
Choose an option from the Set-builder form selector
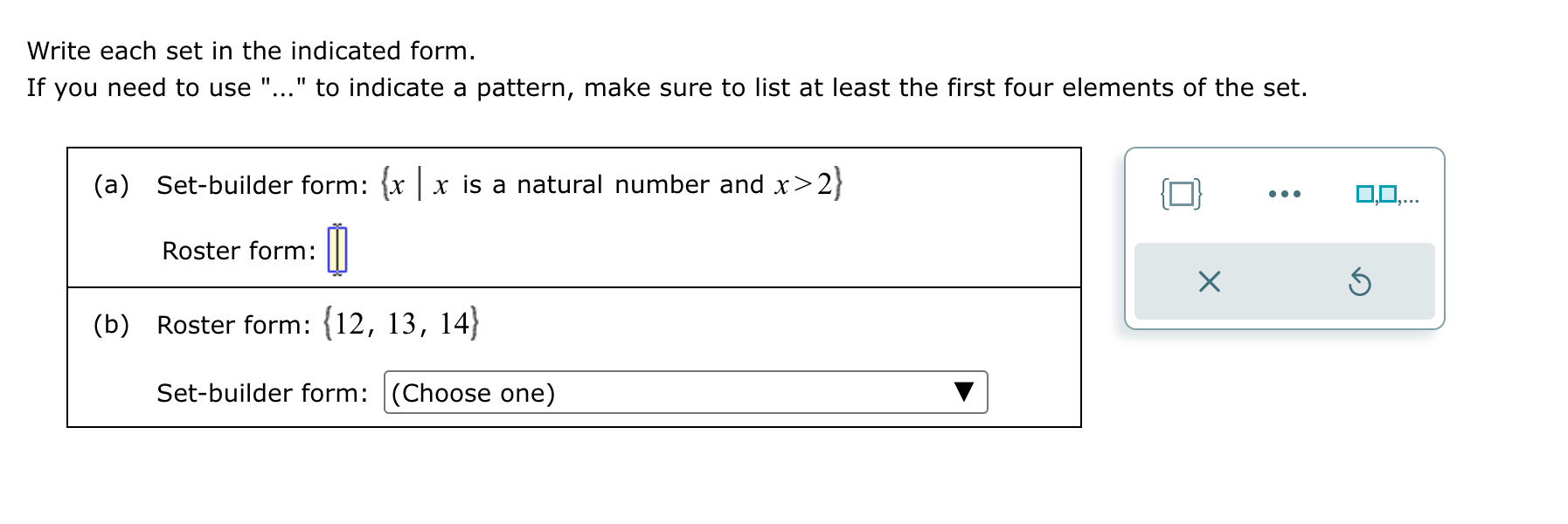pyautogui.click(x=686, y=393)
